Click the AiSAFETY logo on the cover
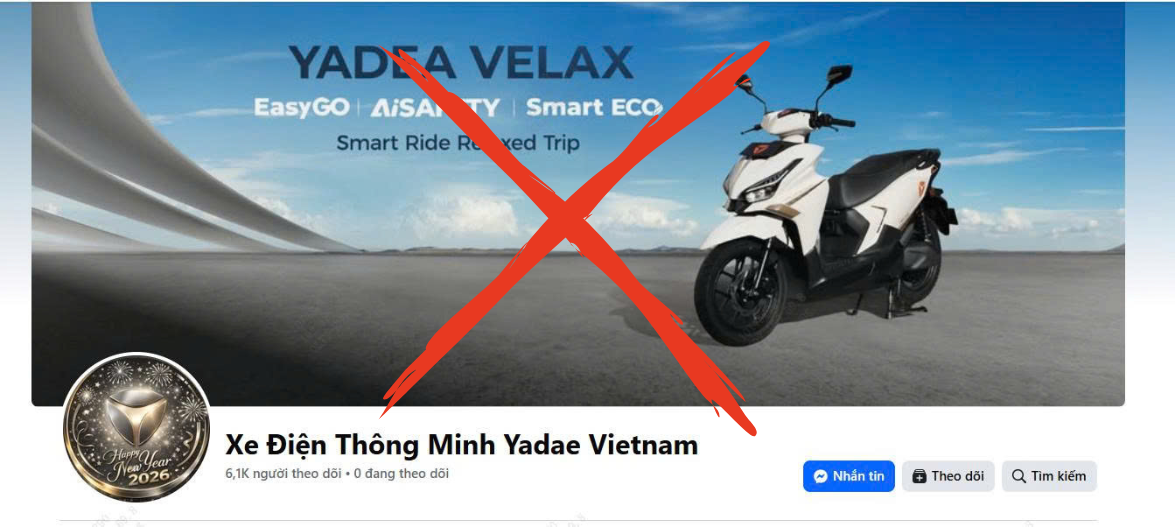 tap(435, 108)
